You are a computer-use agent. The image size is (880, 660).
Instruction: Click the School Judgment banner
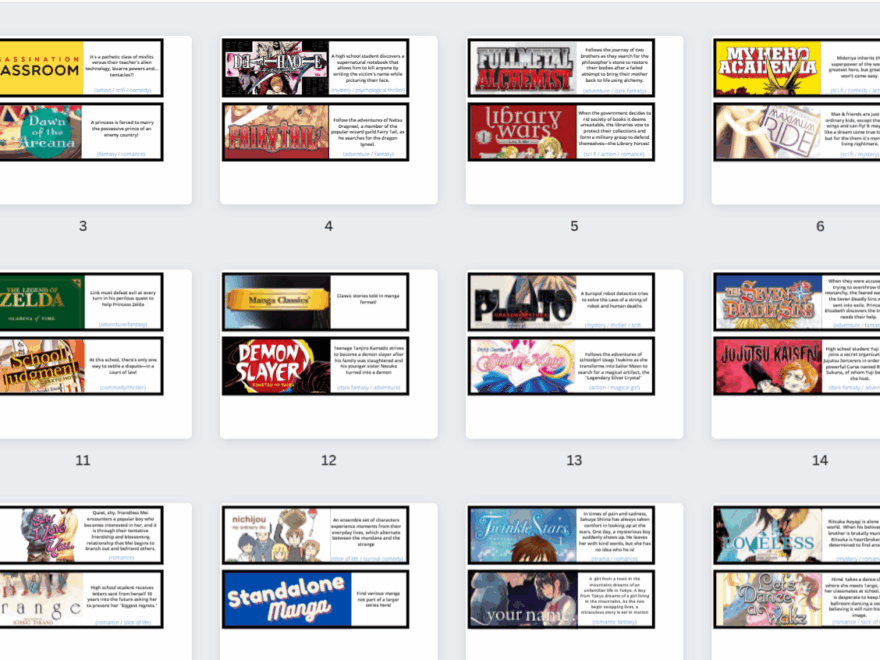point(40,366)
